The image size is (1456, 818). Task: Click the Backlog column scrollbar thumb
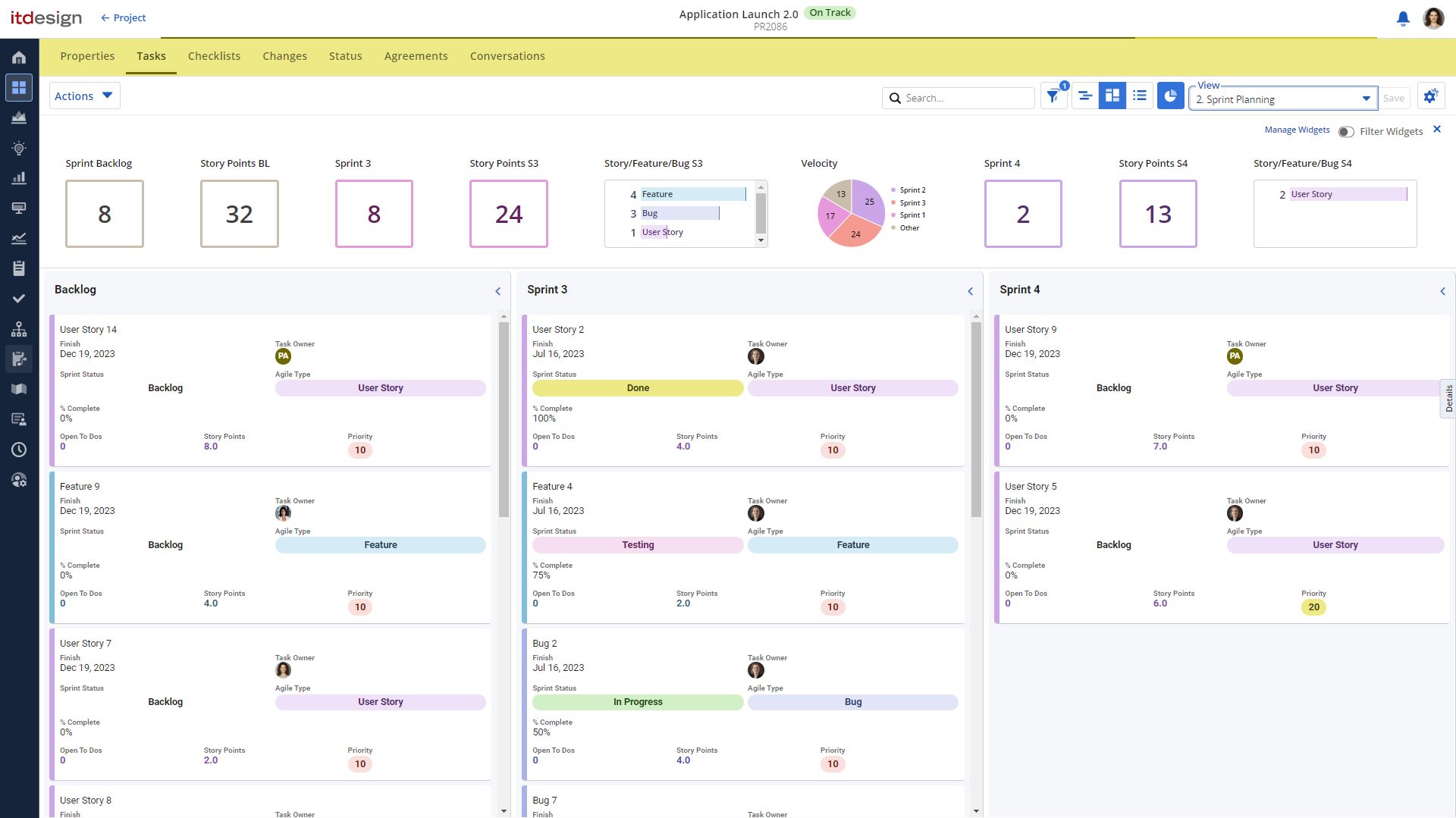(504, 419)
